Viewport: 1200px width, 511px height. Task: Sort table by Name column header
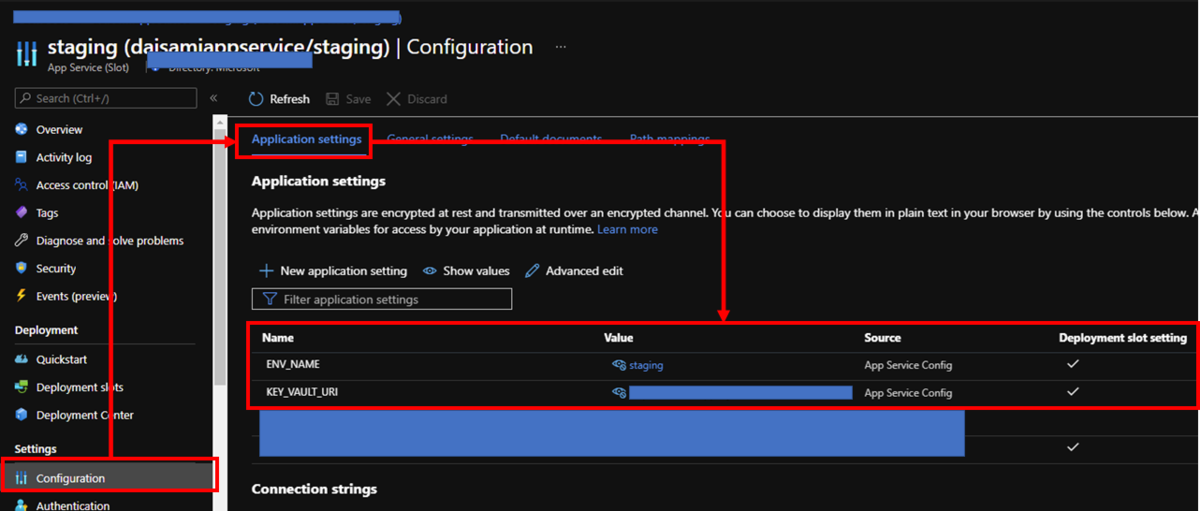pos(280,338)
